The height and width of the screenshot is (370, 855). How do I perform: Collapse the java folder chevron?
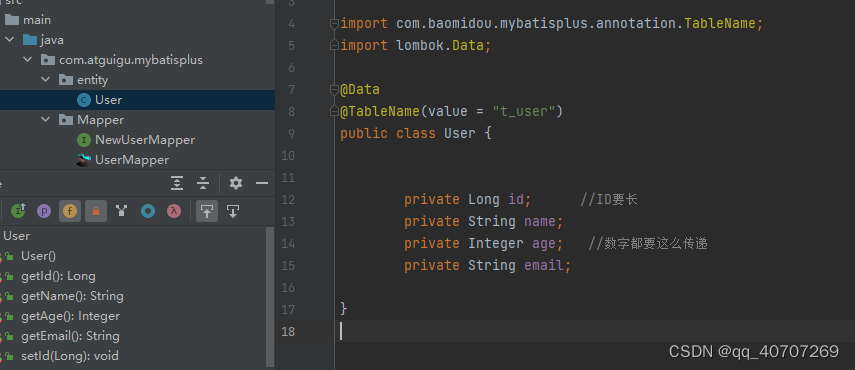(9, 40)
